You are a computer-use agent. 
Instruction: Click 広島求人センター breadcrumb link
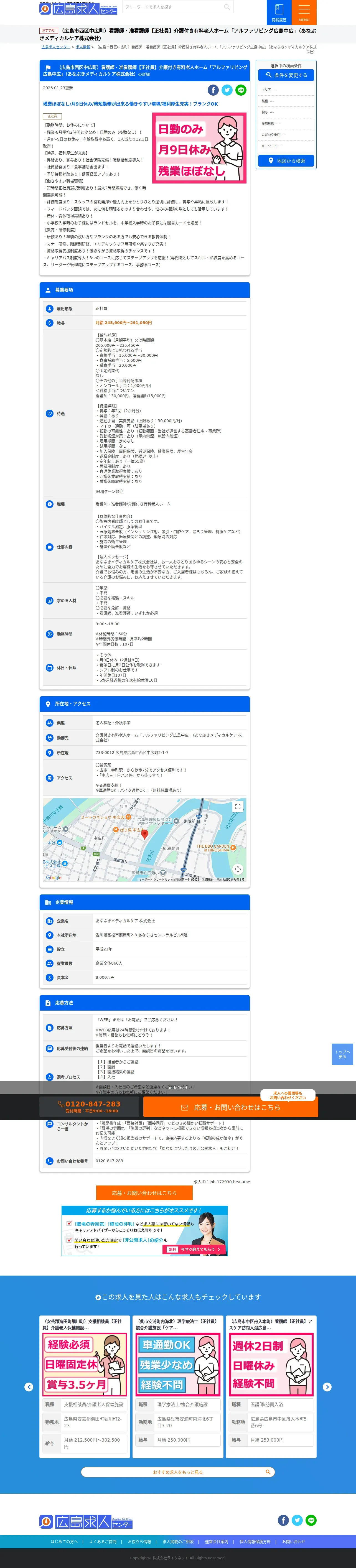pyautogui.click(x=55, y=47)
